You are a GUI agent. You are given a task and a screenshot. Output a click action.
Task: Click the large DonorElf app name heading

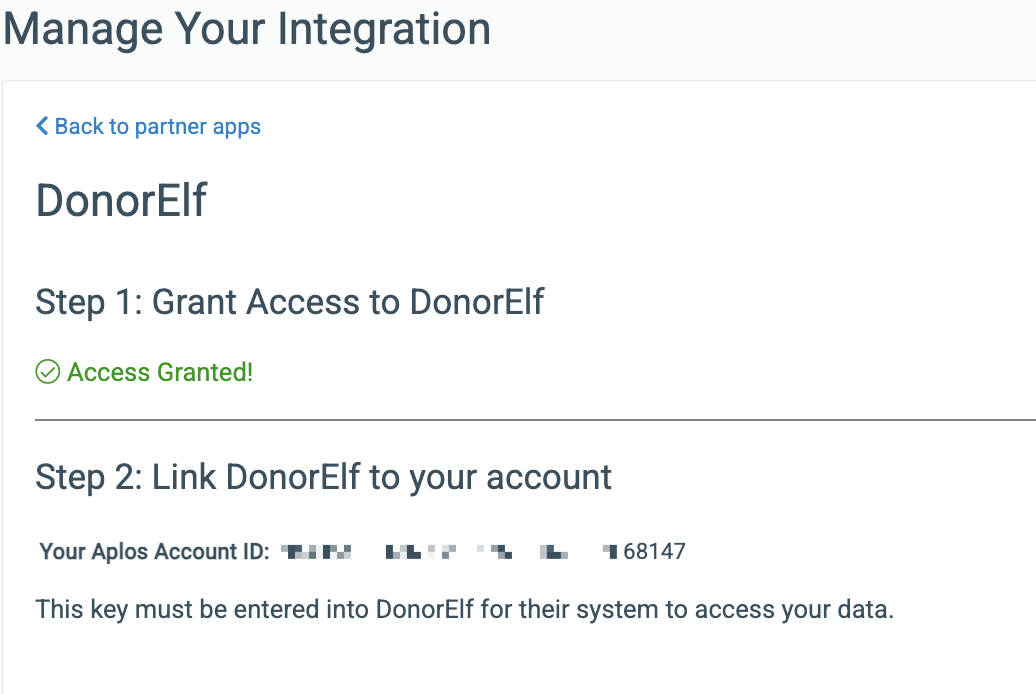(122, 200)
